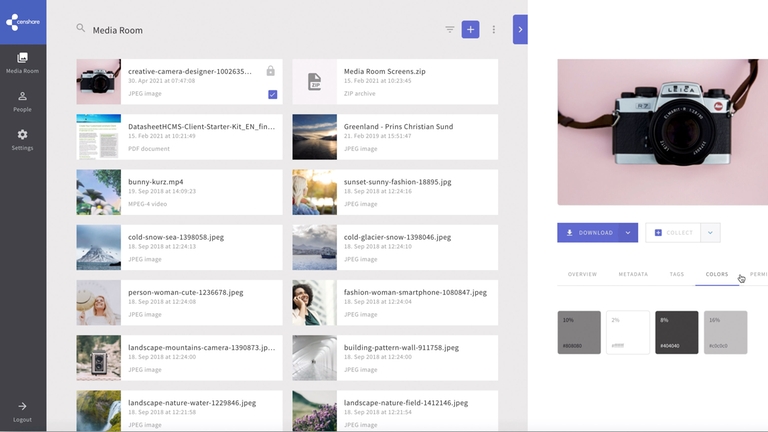The image size is (768, 432).
Task: Click landscape-nature-field-1412146.jpeg file name
Action: 406,403
